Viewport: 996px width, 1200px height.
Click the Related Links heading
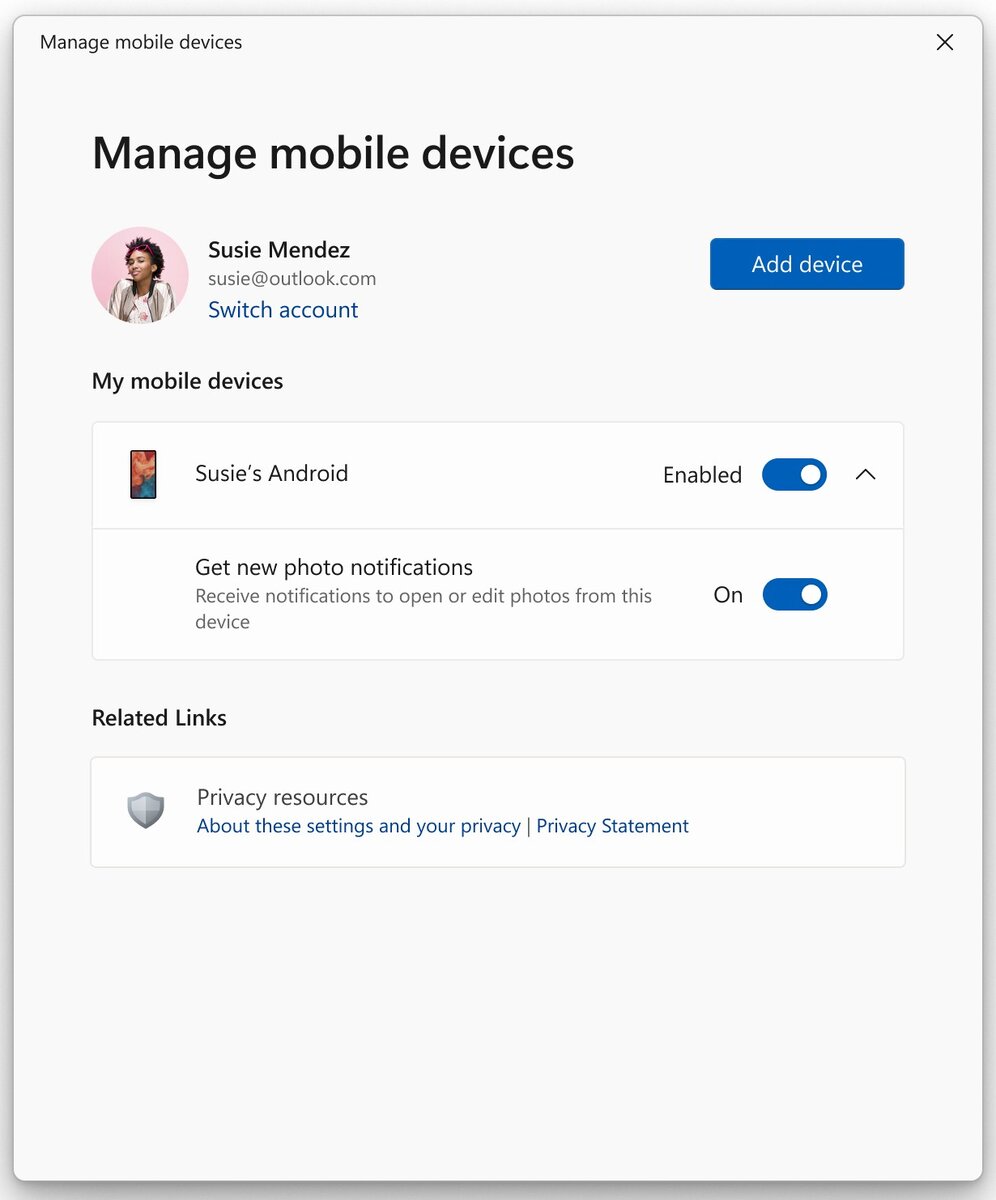(x=159, y=718)
